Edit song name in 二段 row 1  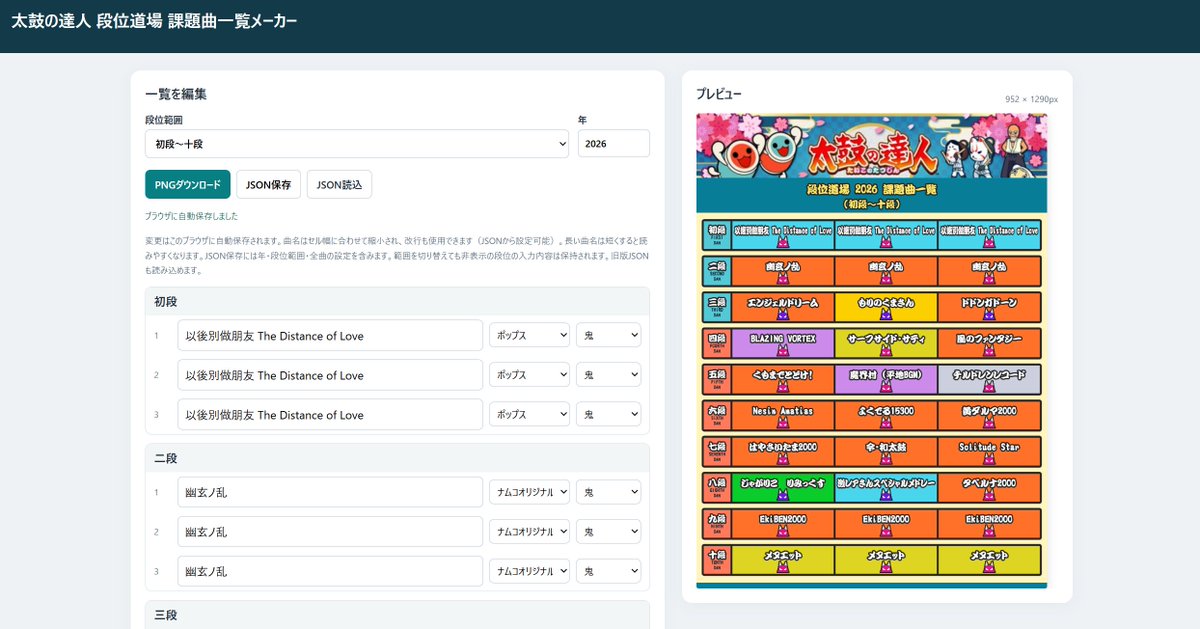[x=330, y=492]
